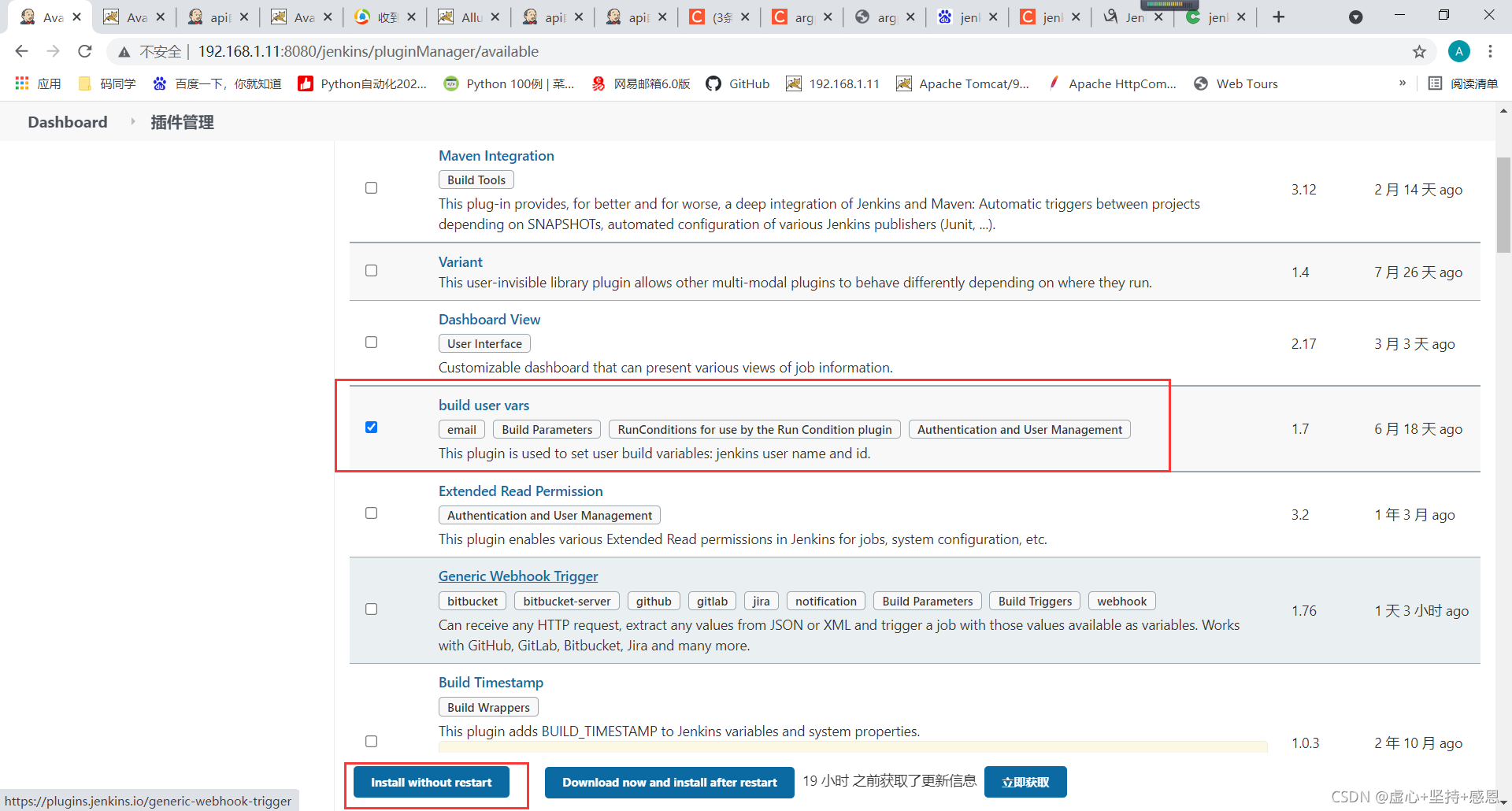The image size is (1512, 811).
Task: Check the Build Timestamp plugin checkbox
Action: pos(371,741)
